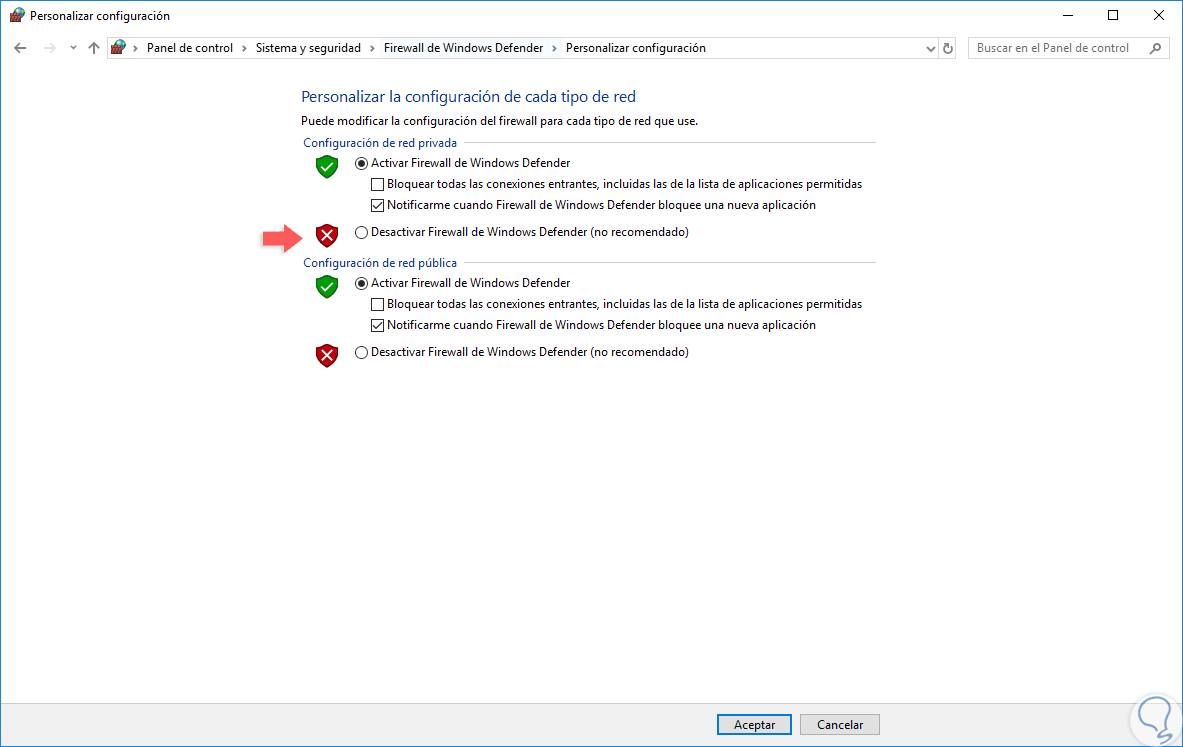Click green shield icon in private network section
Viewport: 1183px width, 747px height.
click(327, 167)
